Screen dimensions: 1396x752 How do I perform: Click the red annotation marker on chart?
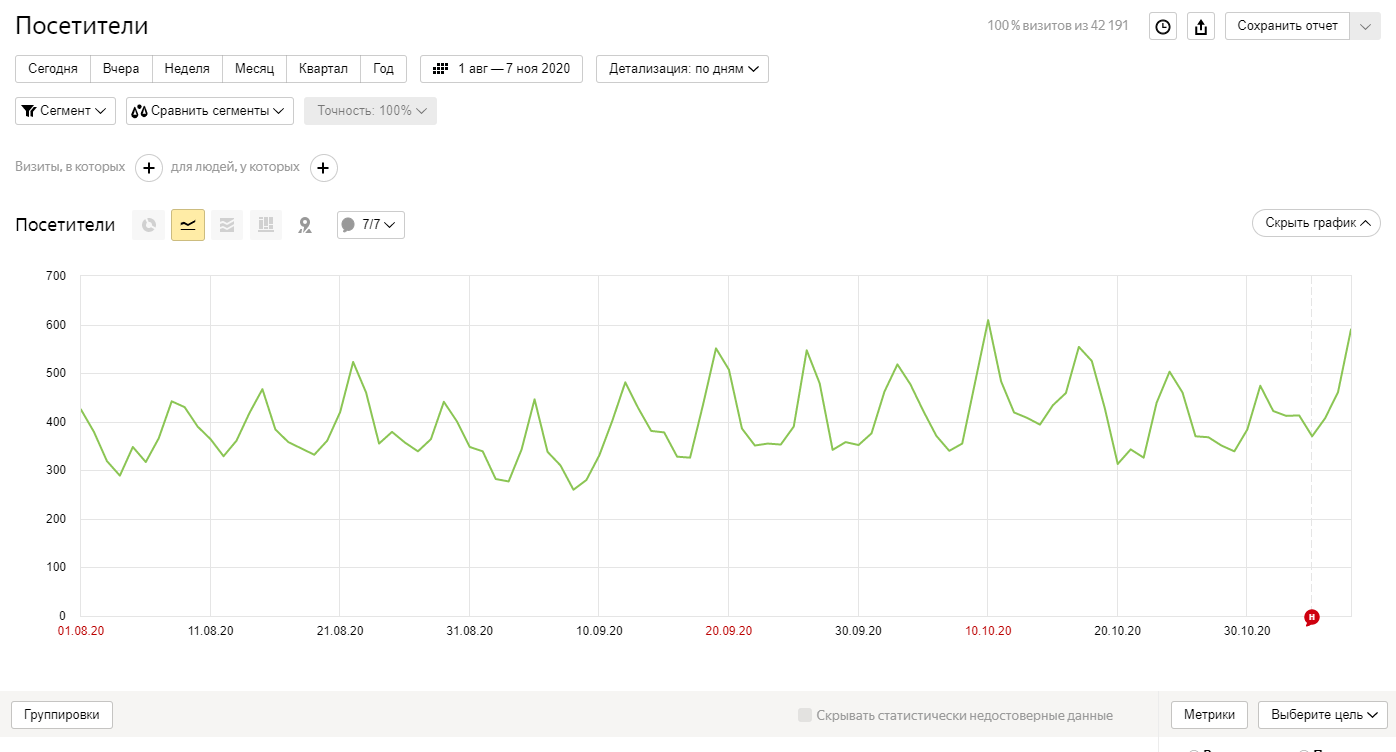tap(1312, 617)
